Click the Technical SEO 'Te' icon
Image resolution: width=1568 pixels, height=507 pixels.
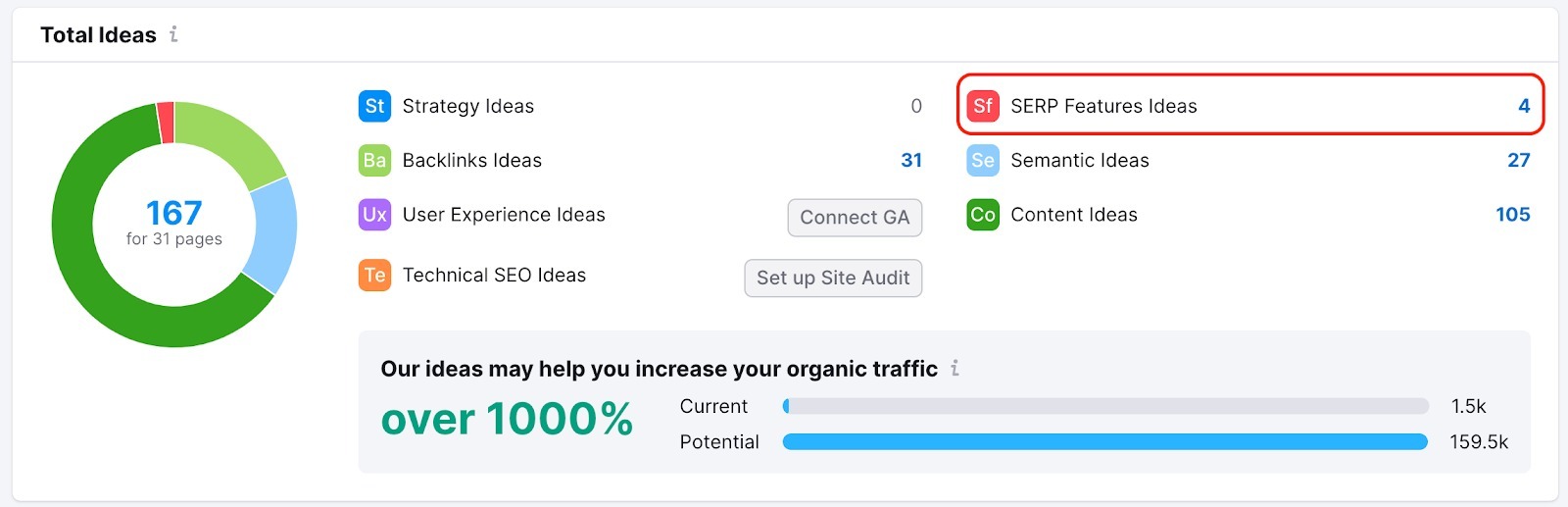[374, 276]
